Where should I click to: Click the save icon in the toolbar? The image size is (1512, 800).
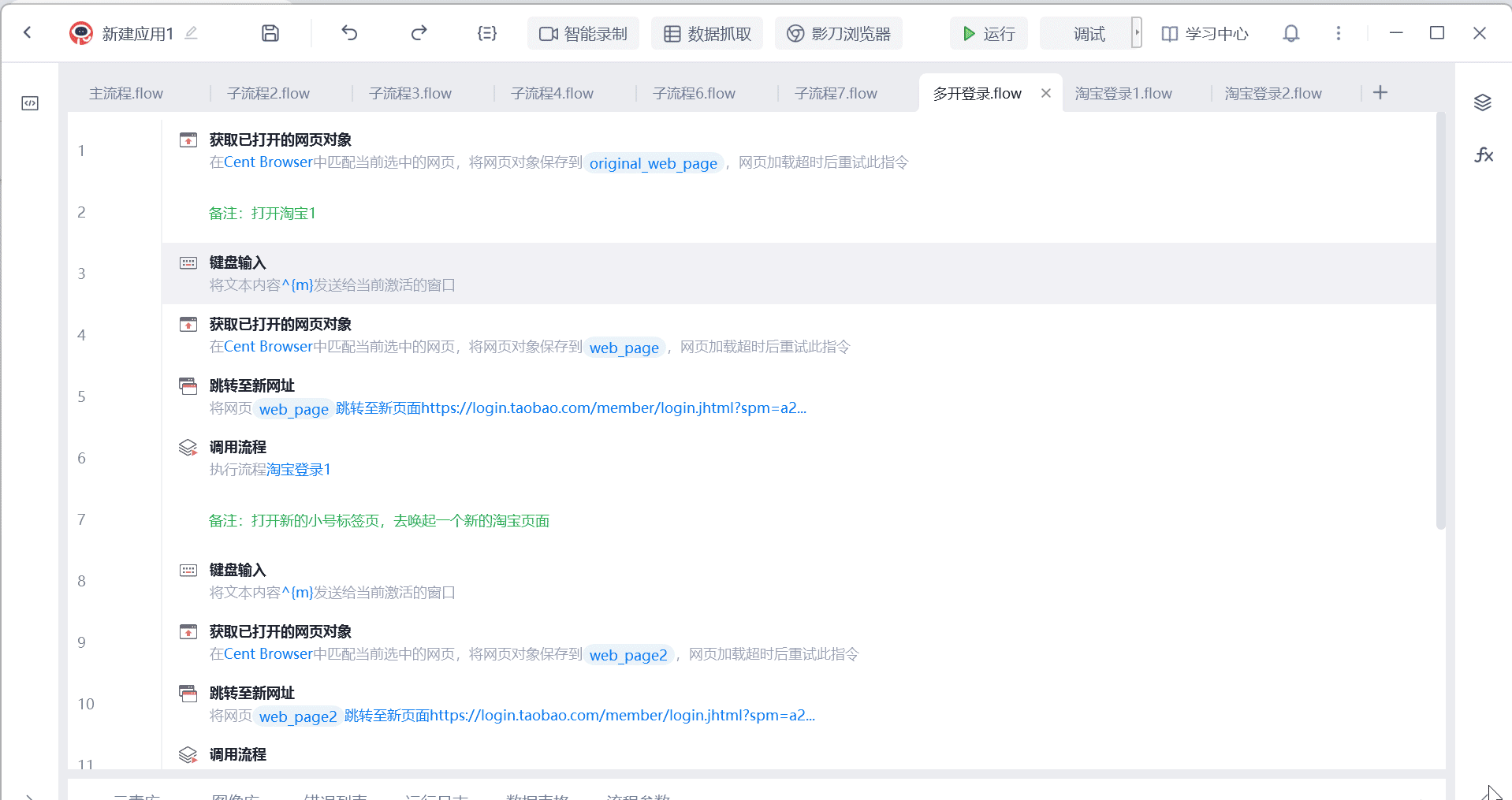pos(270,33)
